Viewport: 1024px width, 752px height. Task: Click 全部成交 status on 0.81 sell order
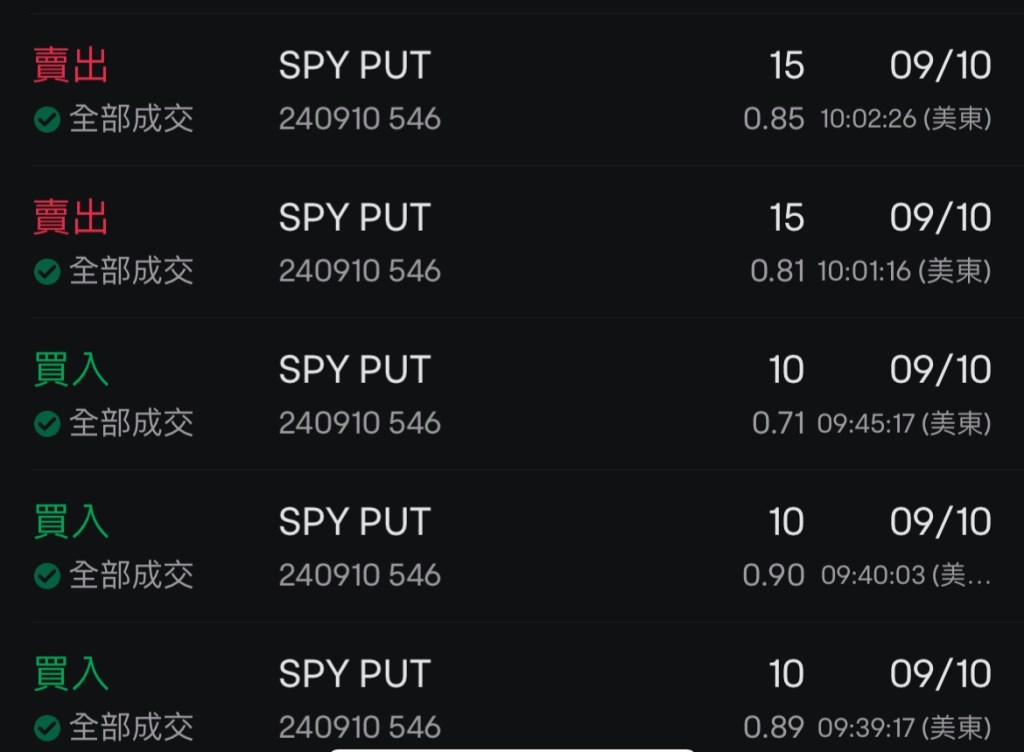point(130,272)
